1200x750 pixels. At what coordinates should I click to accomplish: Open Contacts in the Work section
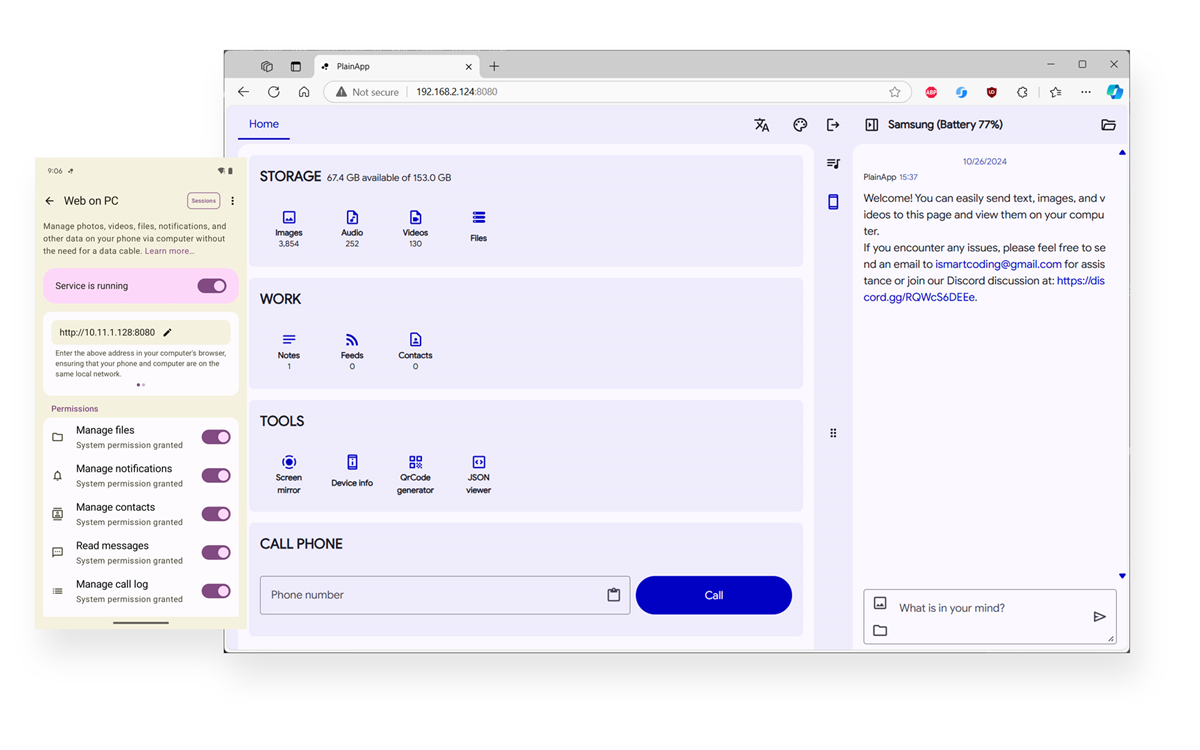pyautogui.click(x=415, y=351)
